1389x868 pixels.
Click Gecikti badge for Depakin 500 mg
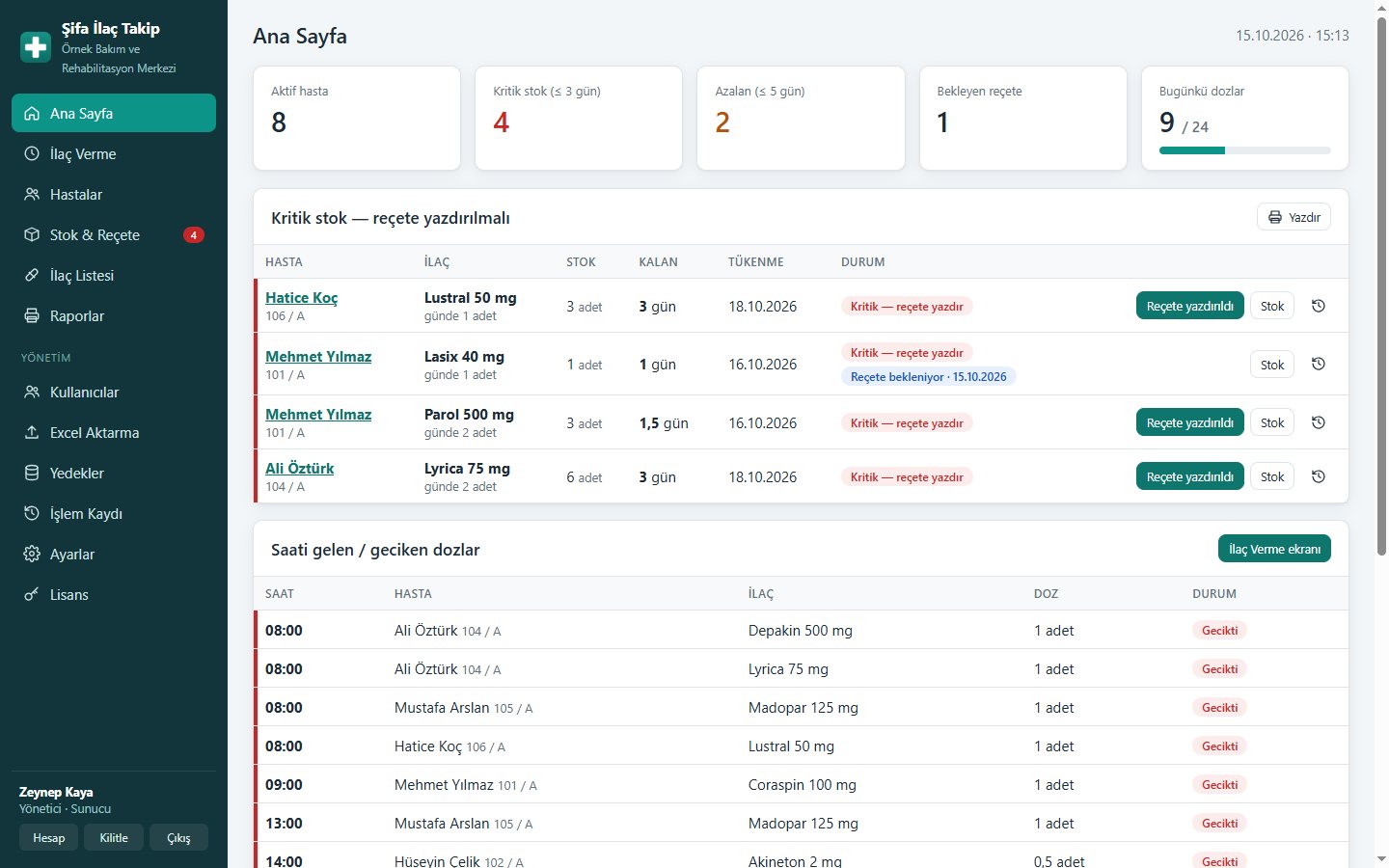tap(1219, 630)
